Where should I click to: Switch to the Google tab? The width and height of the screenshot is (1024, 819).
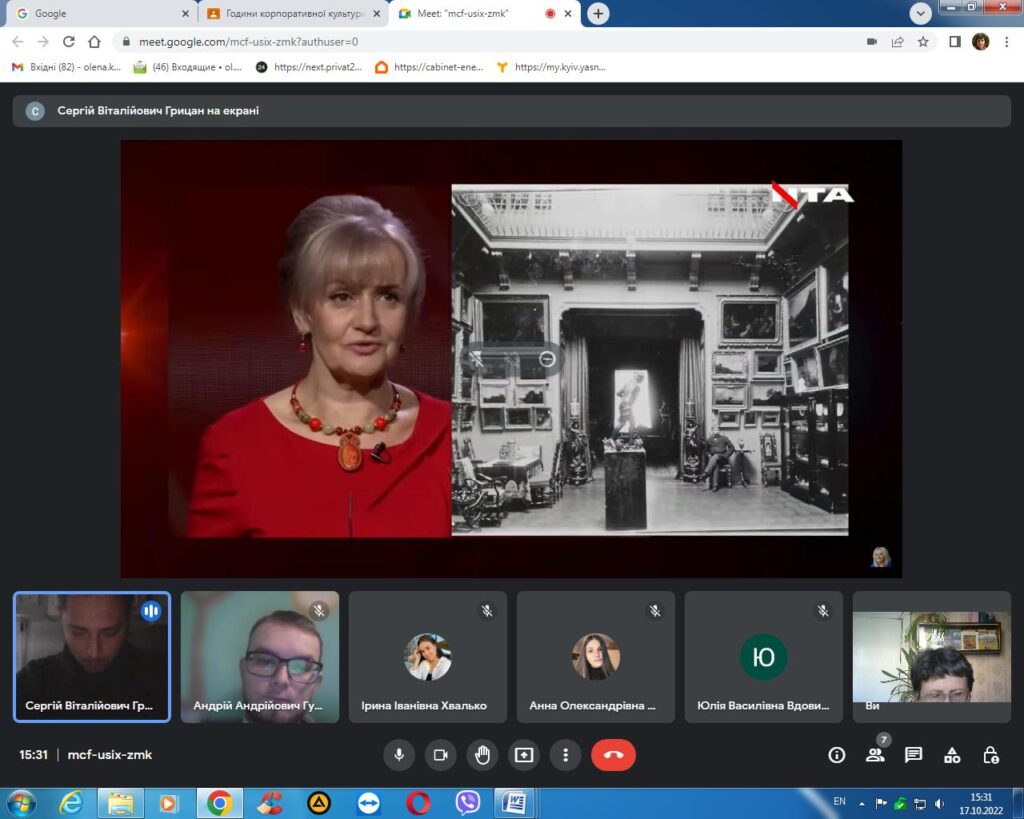tap(96, 14)
